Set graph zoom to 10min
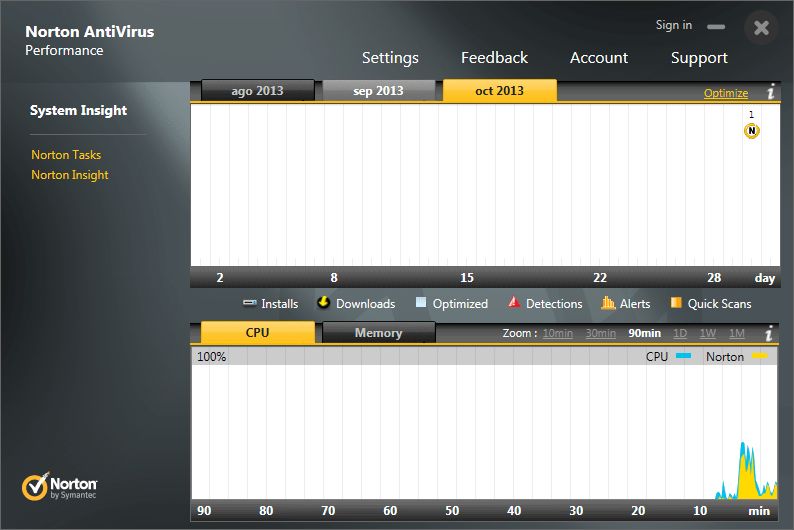This screenshot has width=794, height=530. click(558, 333)
